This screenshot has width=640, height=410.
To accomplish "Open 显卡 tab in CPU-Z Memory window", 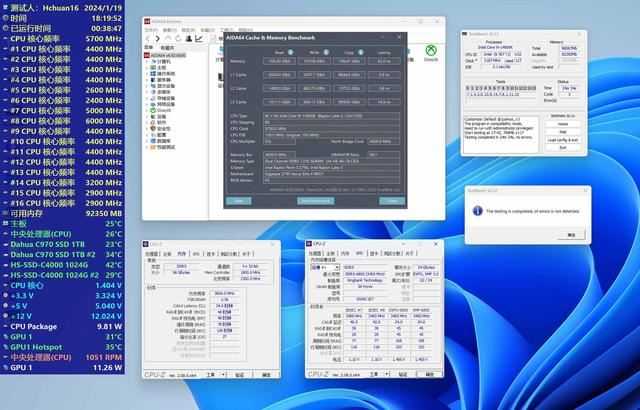I will pyautogui.click(x=211, y=254).
